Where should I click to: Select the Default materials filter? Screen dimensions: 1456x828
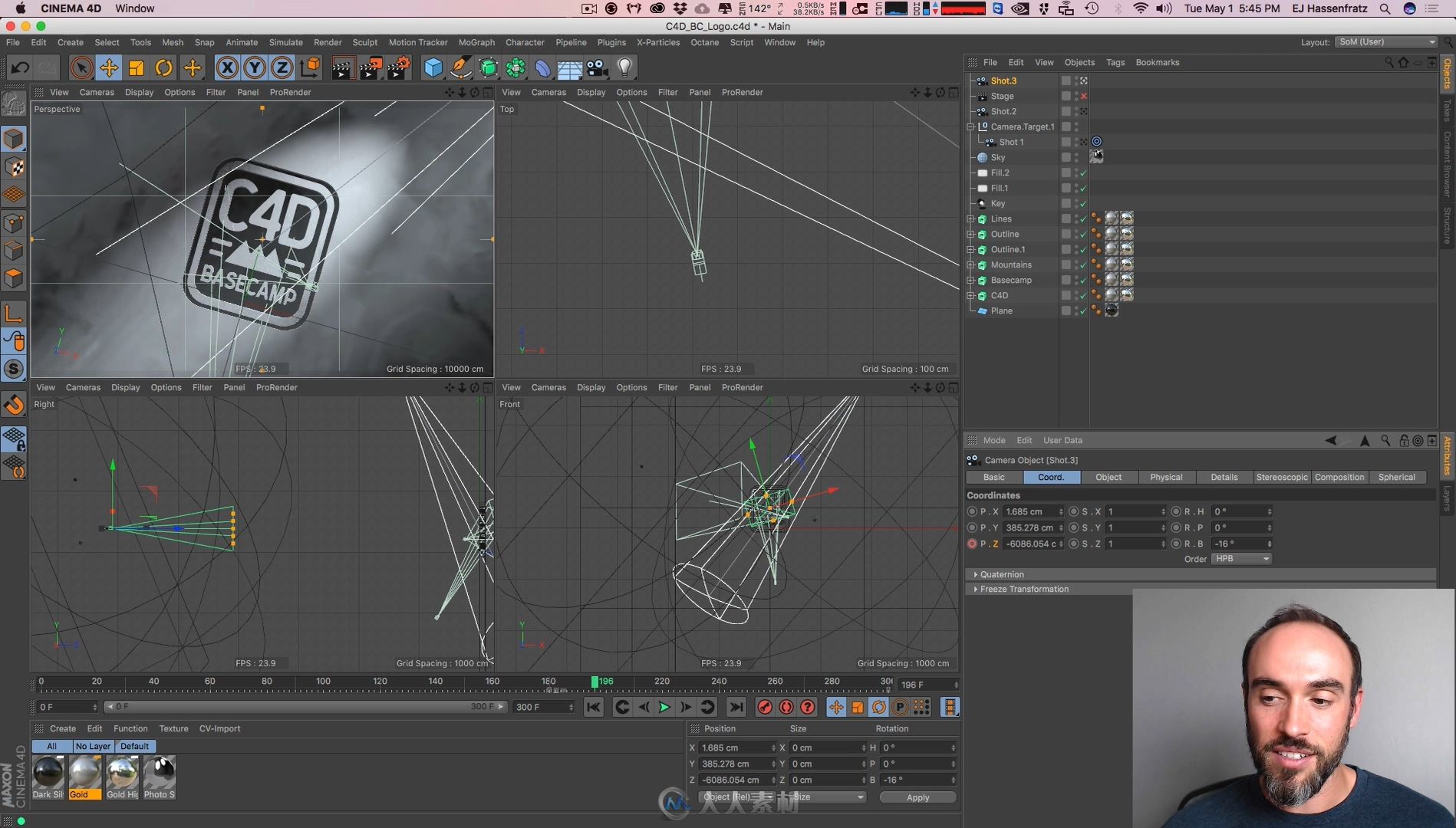134,746
